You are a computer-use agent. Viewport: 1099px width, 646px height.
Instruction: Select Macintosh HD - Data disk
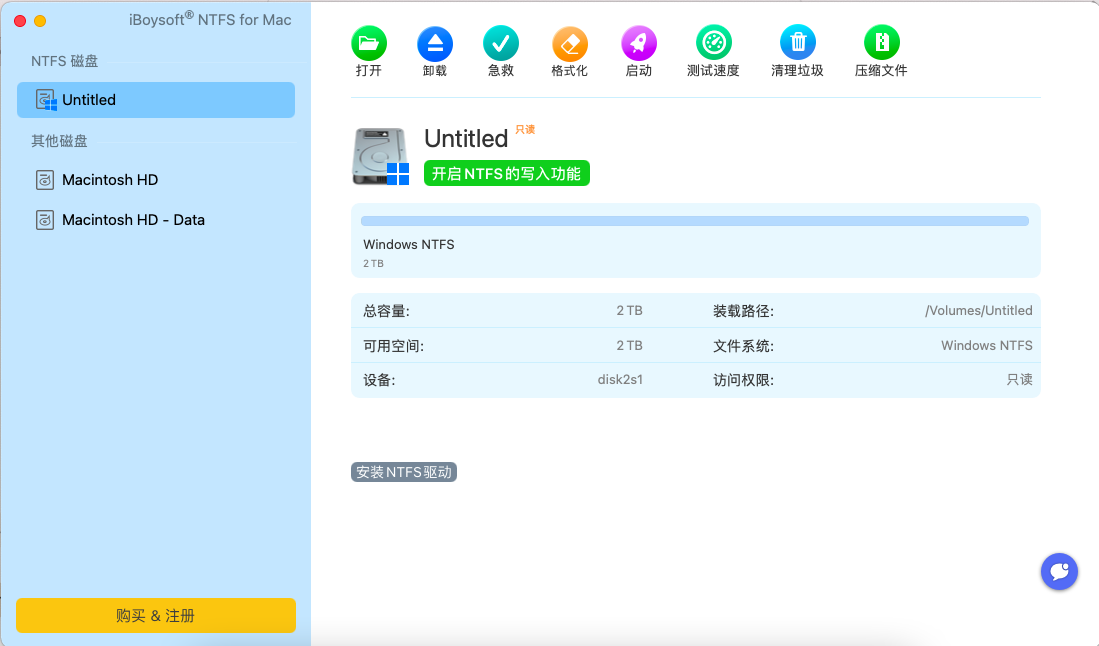(x=131, y=219)
